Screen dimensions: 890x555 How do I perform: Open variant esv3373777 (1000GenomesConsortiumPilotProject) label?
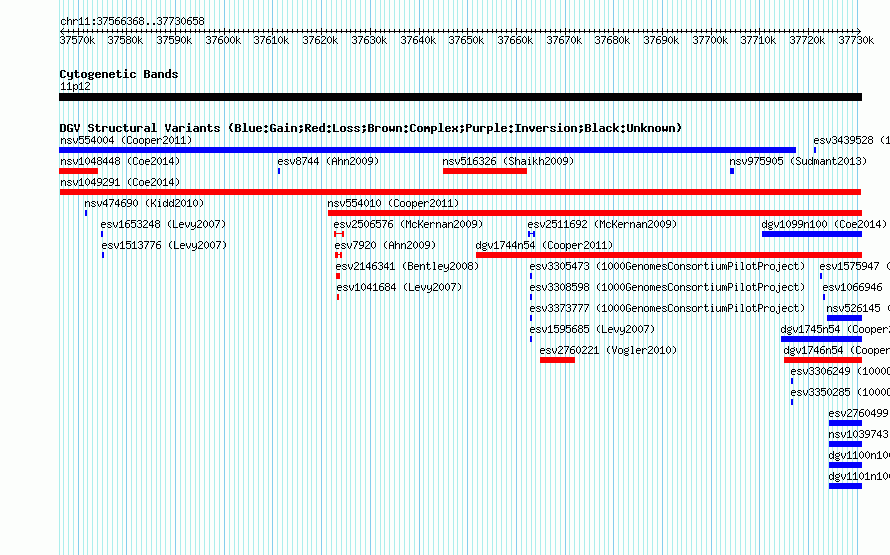(668, 308)
